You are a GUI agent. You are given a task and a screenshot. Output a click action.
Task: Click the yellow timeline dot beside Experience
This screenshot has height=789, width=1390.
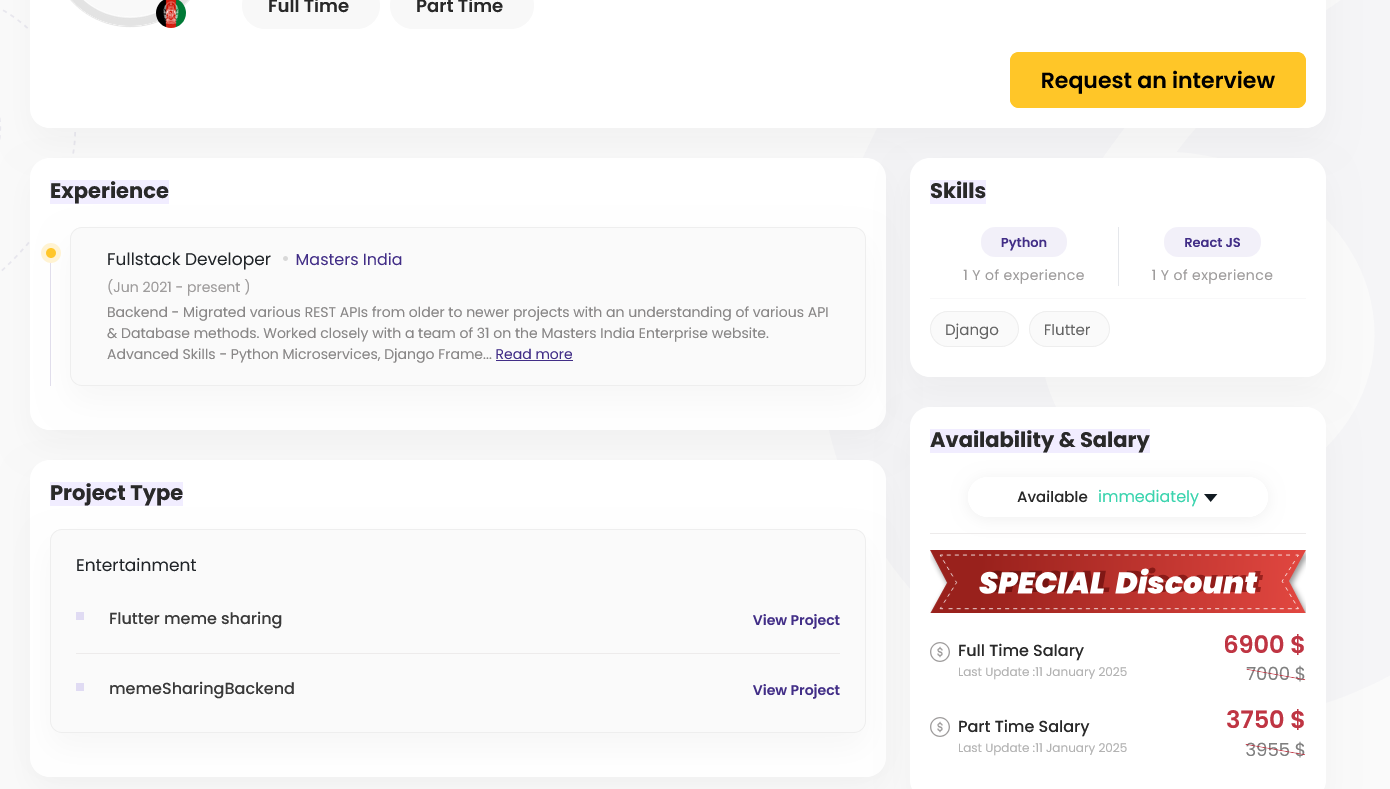click(x=51, y=253)
